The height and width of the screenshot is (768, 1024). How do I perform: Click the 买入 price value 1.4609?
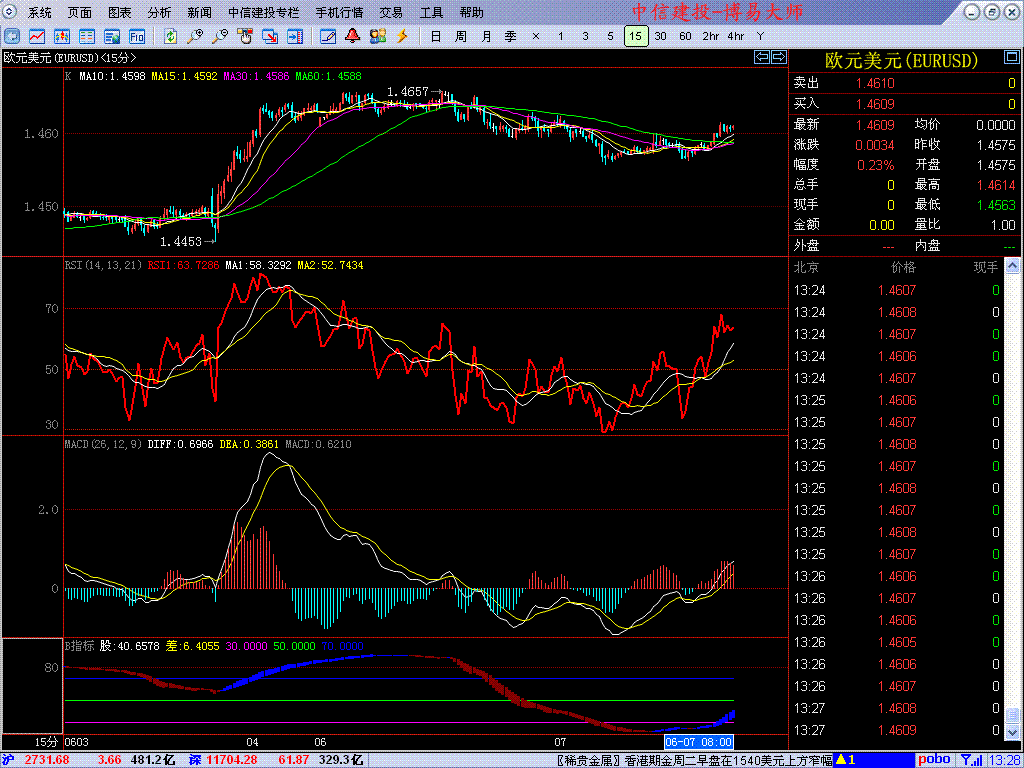click(875, 104)
